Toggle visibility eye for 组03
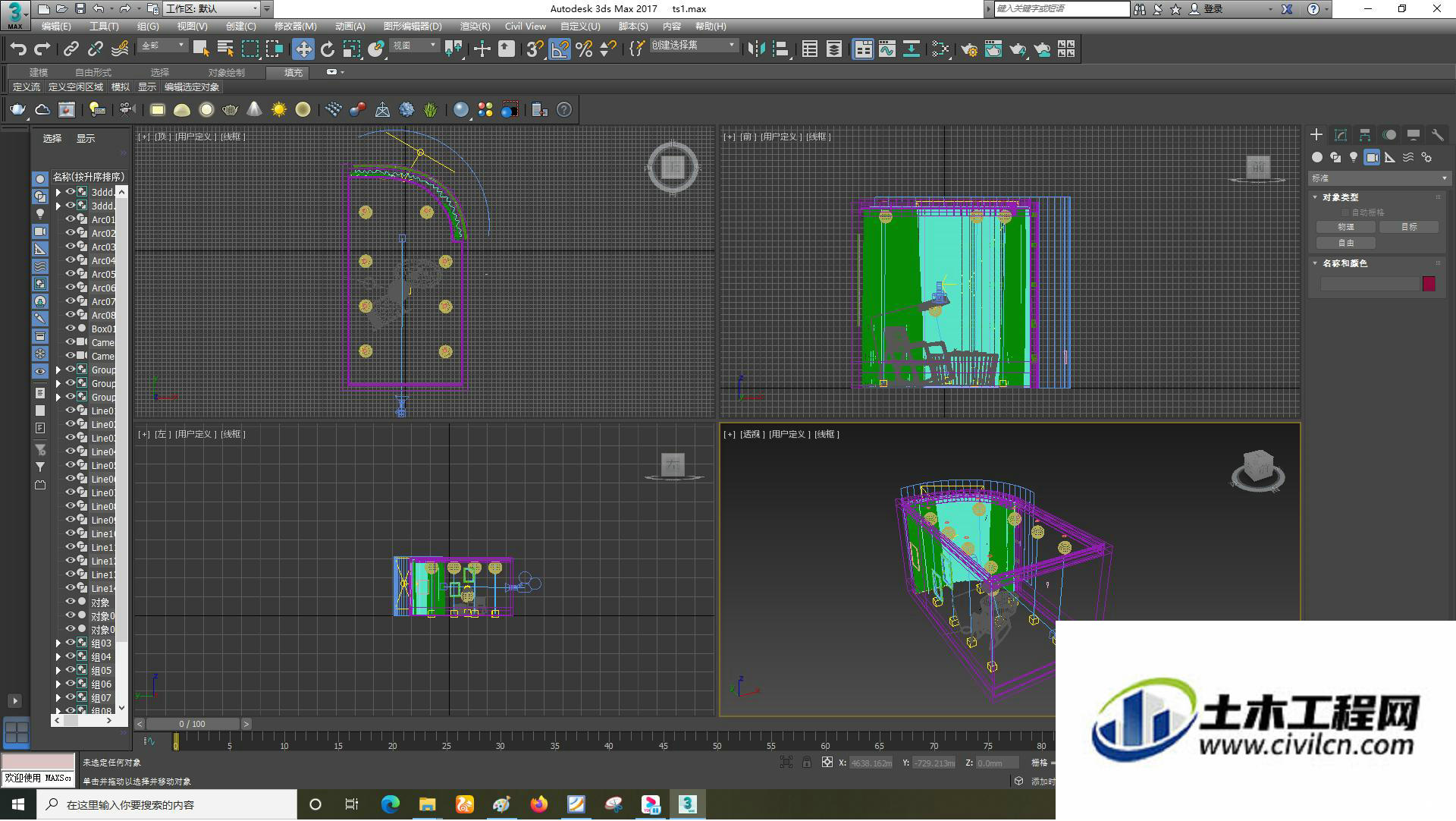 pos(71,643)
